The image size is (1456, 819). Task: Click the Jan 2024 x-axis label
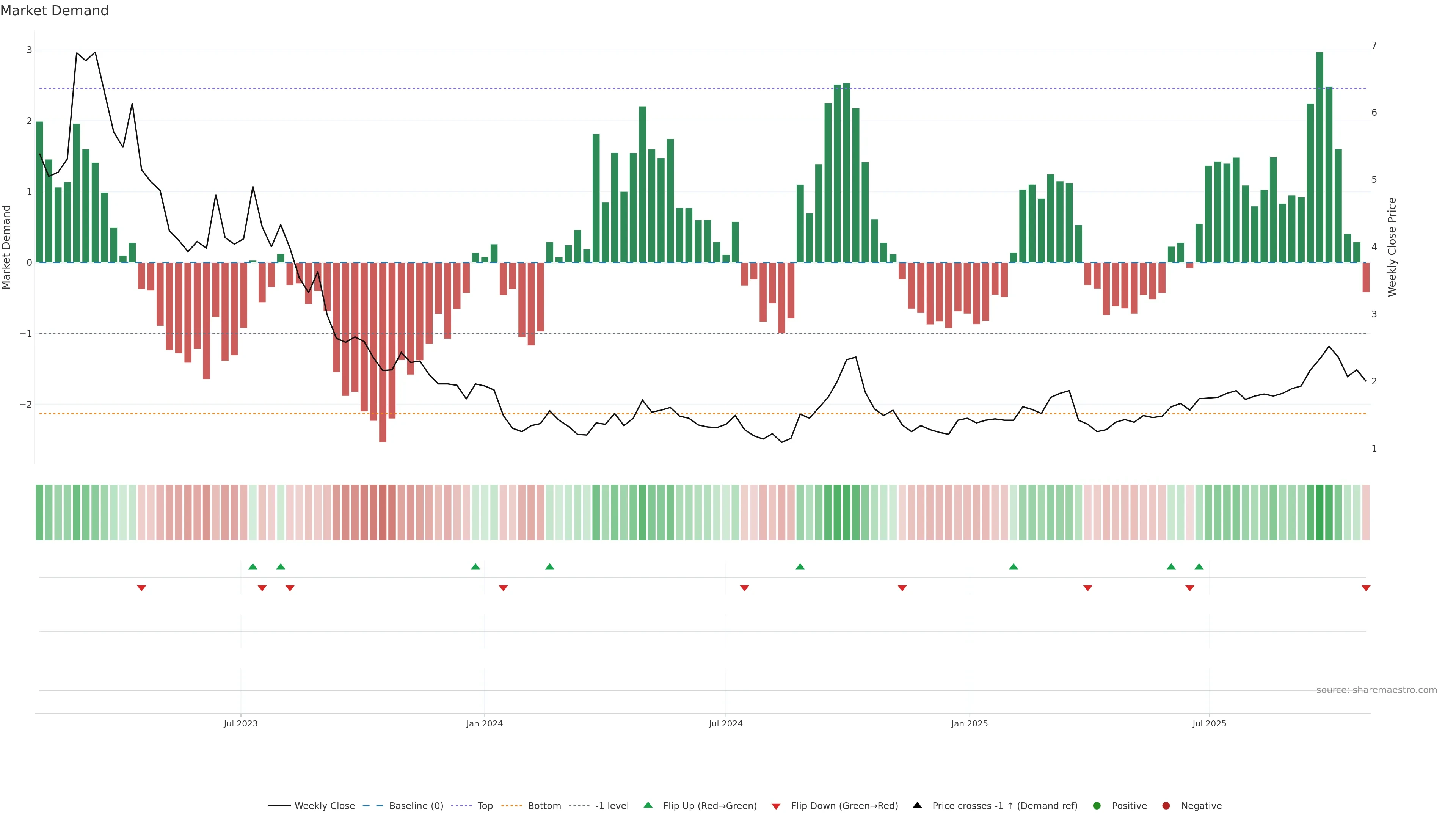(x=485, y=723)
